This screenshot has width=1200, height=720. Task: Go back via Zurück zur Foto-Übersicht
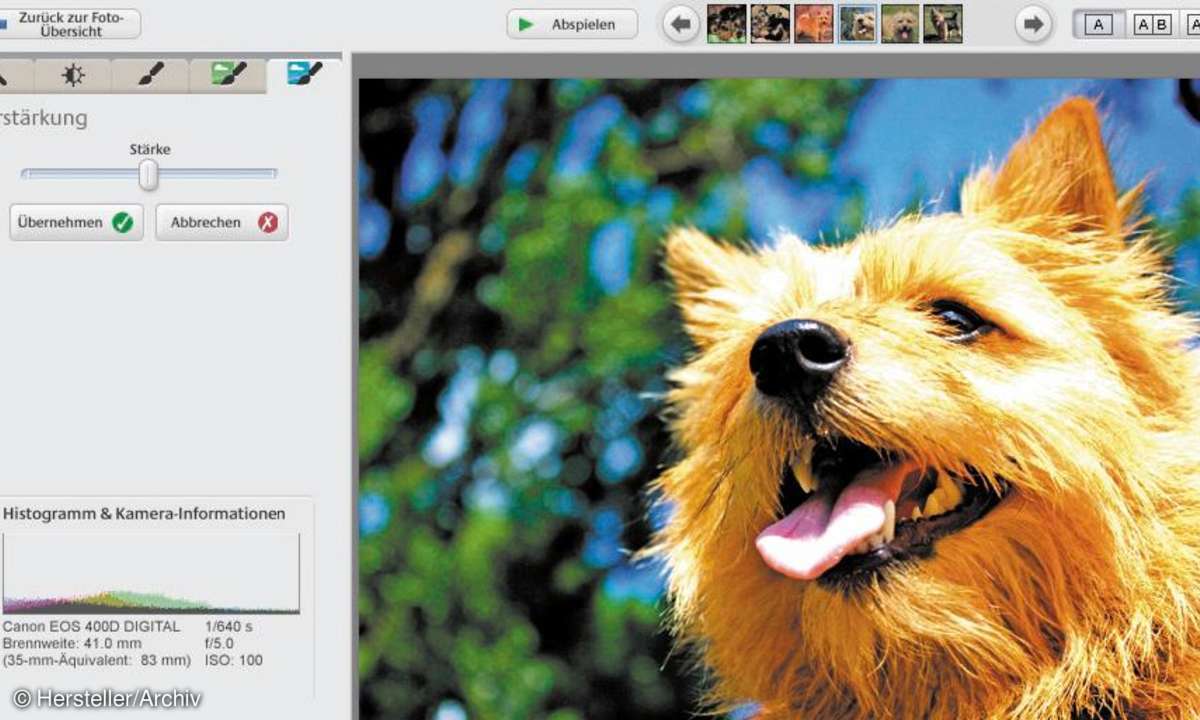pyautogui.click(x=69, y=24)
